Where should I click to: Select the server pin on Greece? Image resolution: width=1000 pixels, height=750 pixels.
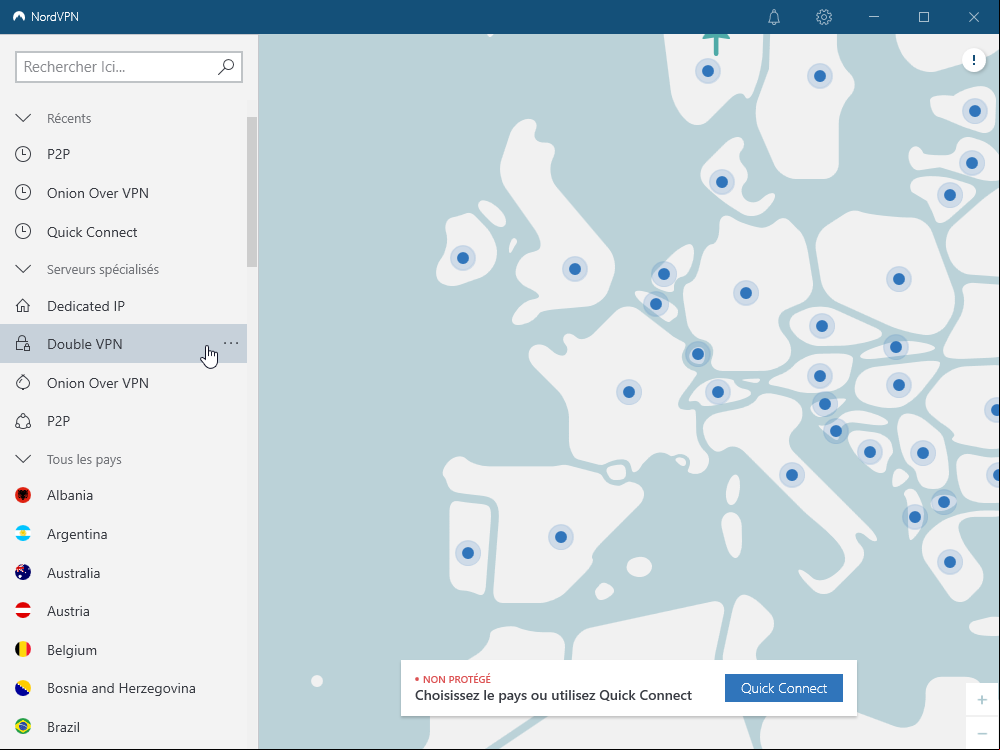[x=950, y=562]
